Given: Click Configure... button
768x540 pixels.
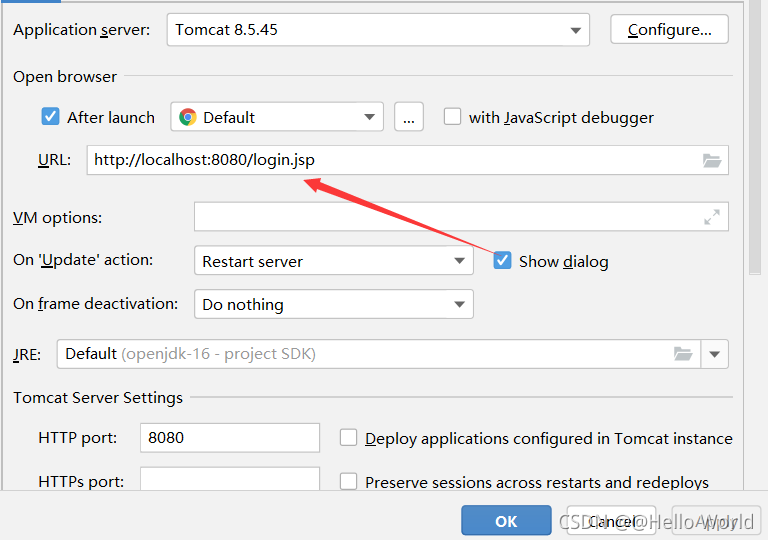Looking at the screenshot, I should [x=669, y=30].
